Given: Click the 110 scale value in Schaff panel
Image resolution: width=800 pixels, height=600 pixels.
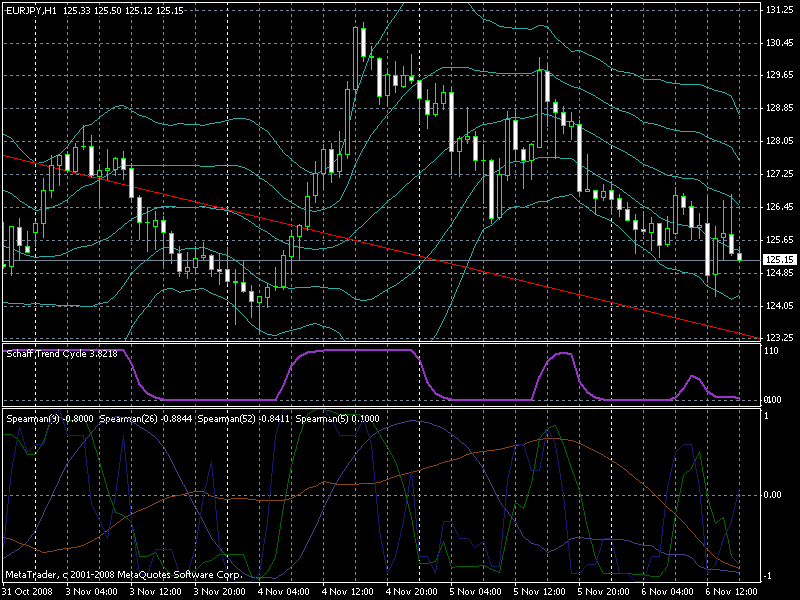Looking at the screenshot, I should click(772, 351).
